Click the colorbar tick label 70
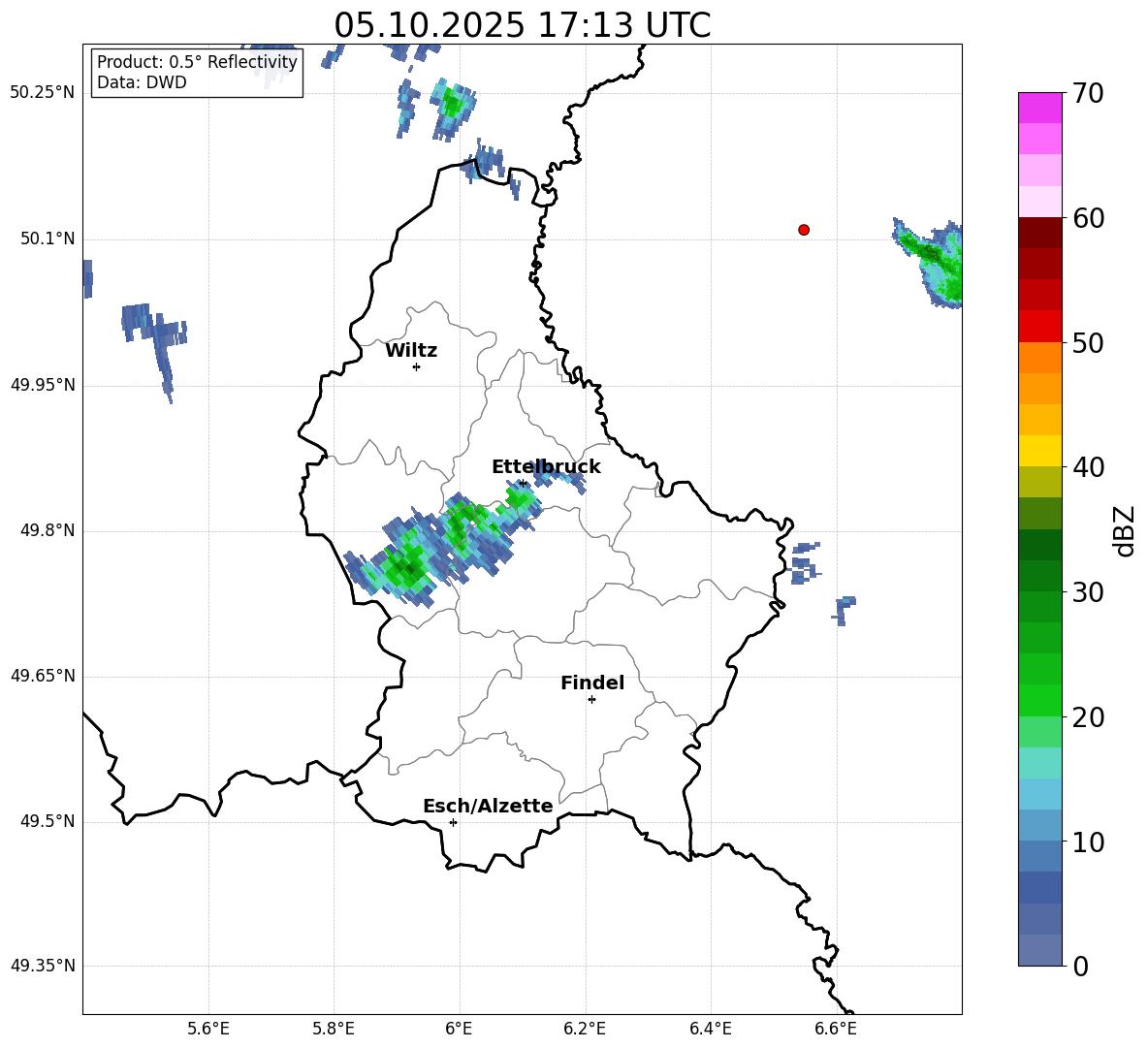This screenshot has height=1048, width=1148. [x=1089, y=94]
